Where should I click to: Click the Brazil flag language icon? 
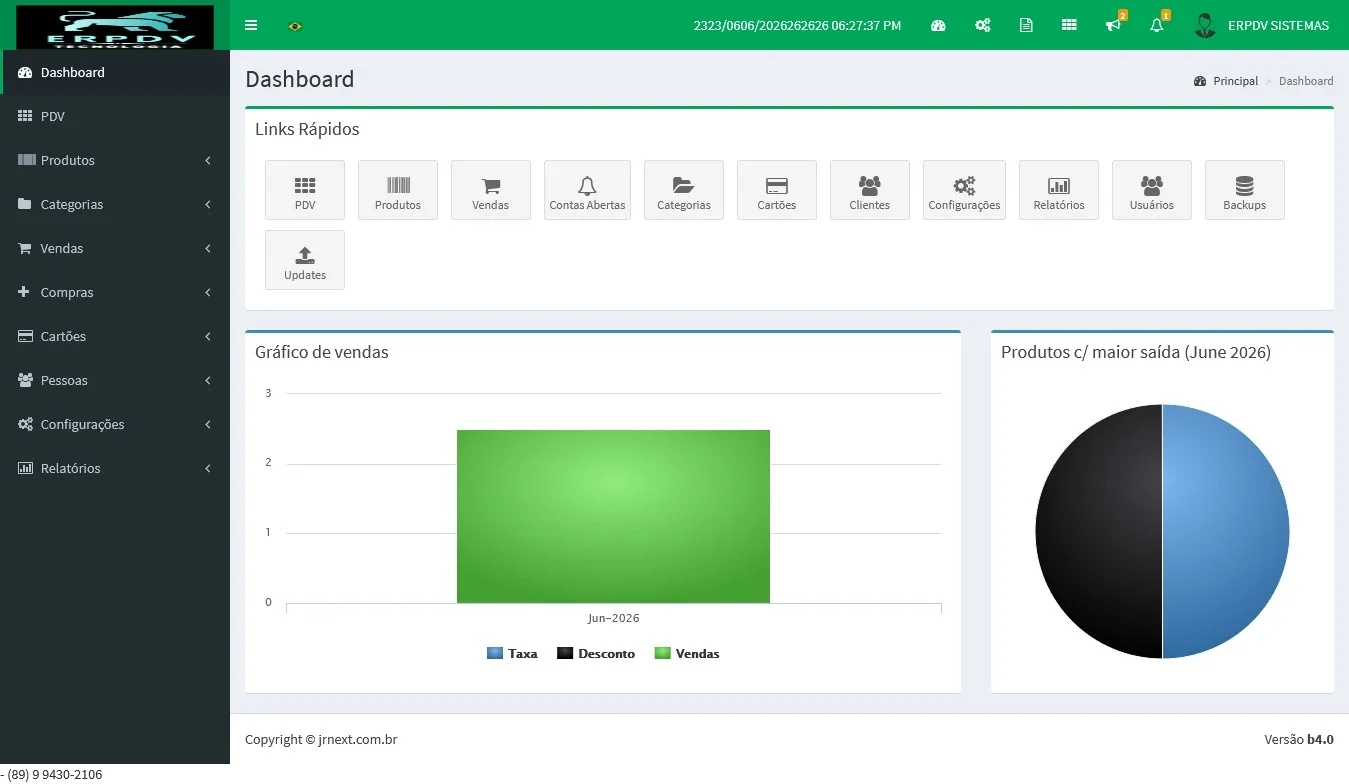295,26
